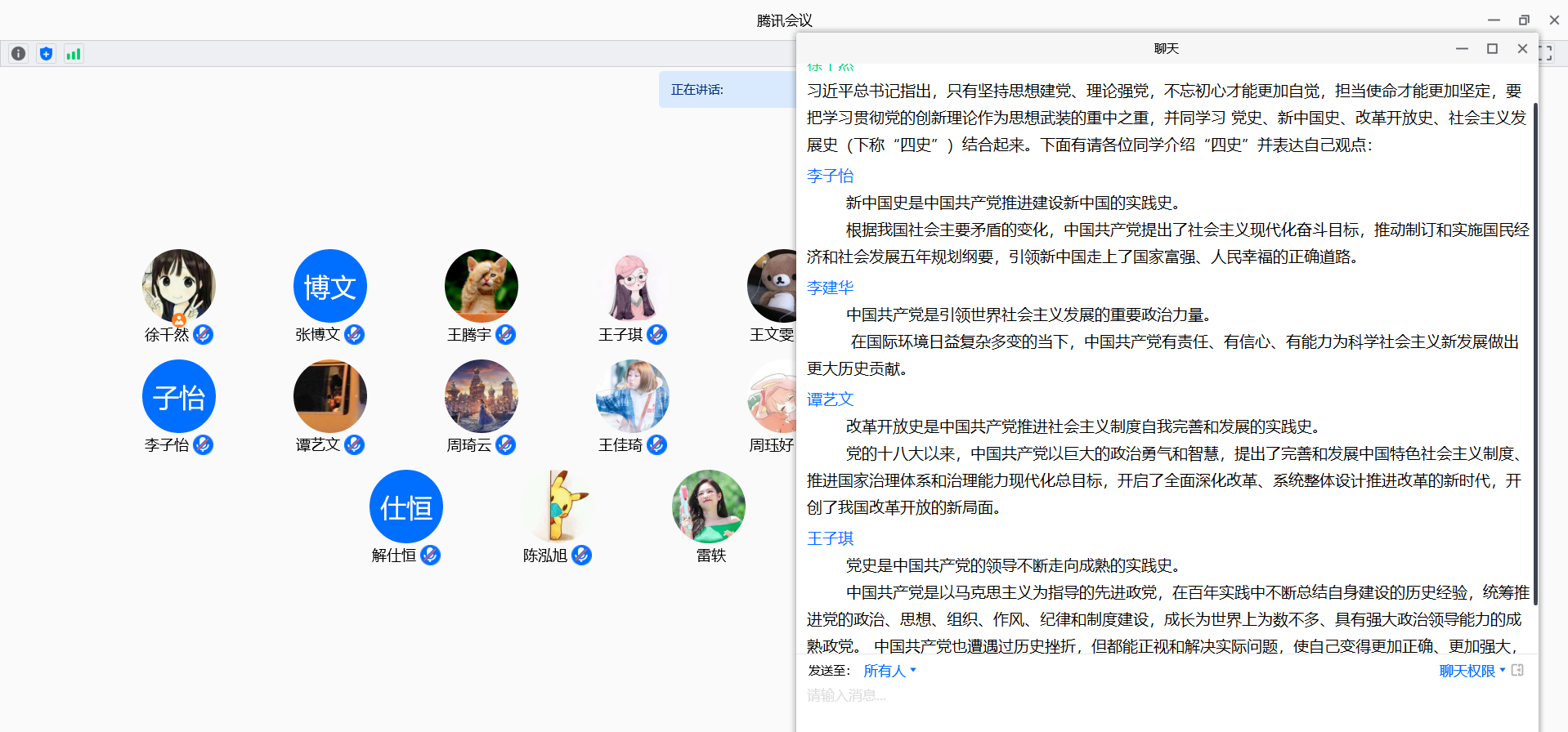1568x732 pixels.
Task: Click the pop-out icon beside 聊天权限
Action: [x=1517, y=671]
